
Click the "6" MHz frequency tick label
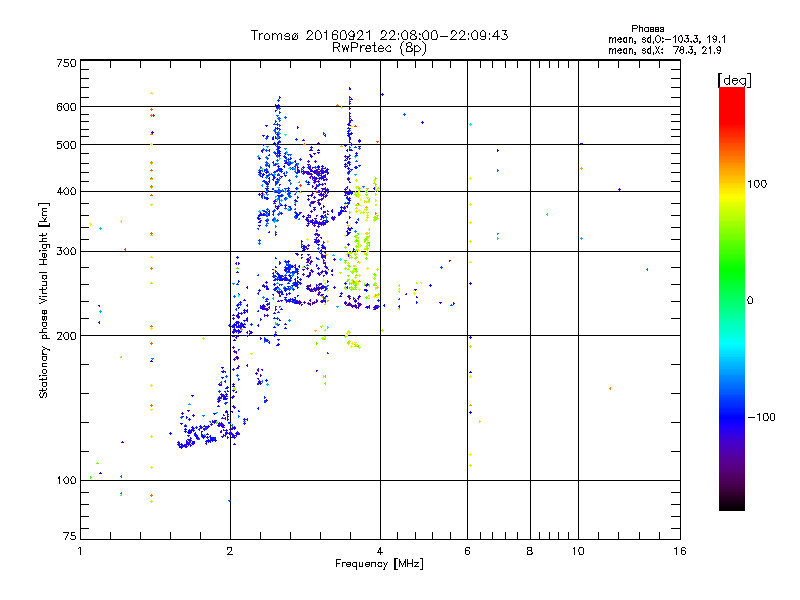pyautogui.click(x=467, y=551)
